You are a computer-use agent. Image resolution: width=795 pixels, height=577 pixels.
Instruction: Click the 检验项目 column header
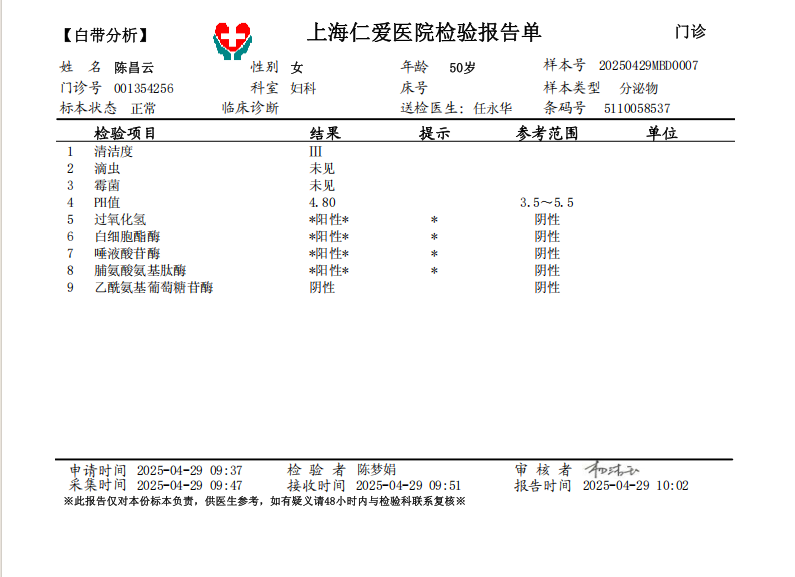click(x=125, y=133)
